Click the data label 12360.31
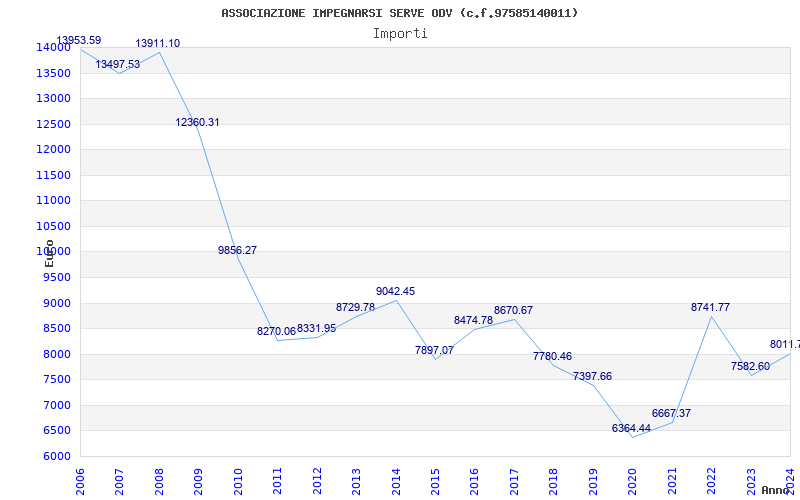 [x=197, y=122]
